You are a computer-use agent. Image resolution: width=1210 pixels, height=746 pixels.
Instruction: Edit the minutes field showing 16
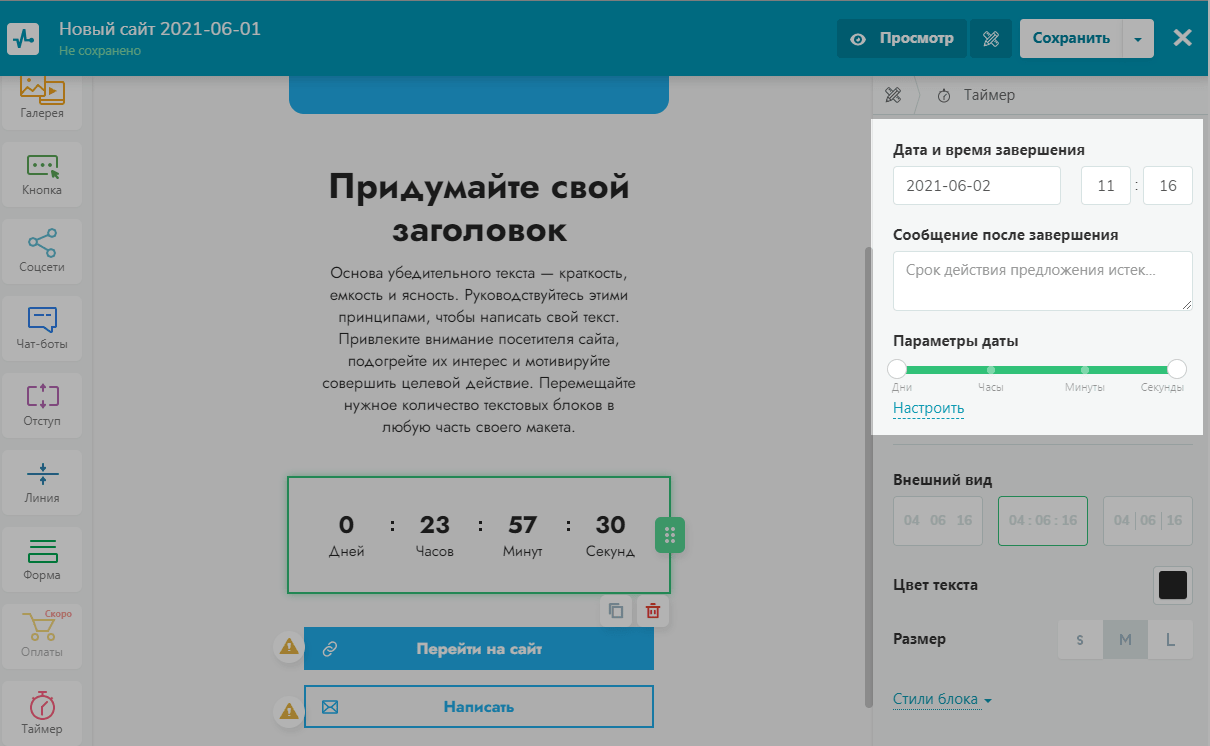(1168, 185)
